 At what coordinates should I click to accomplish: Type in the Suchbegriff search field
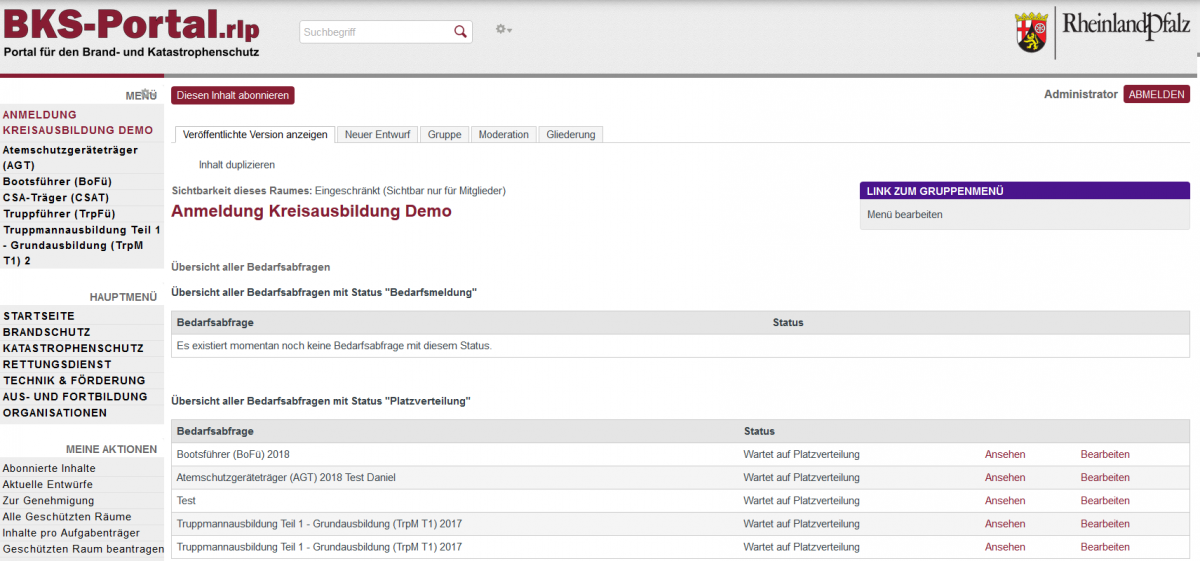(x=375, y=32)
